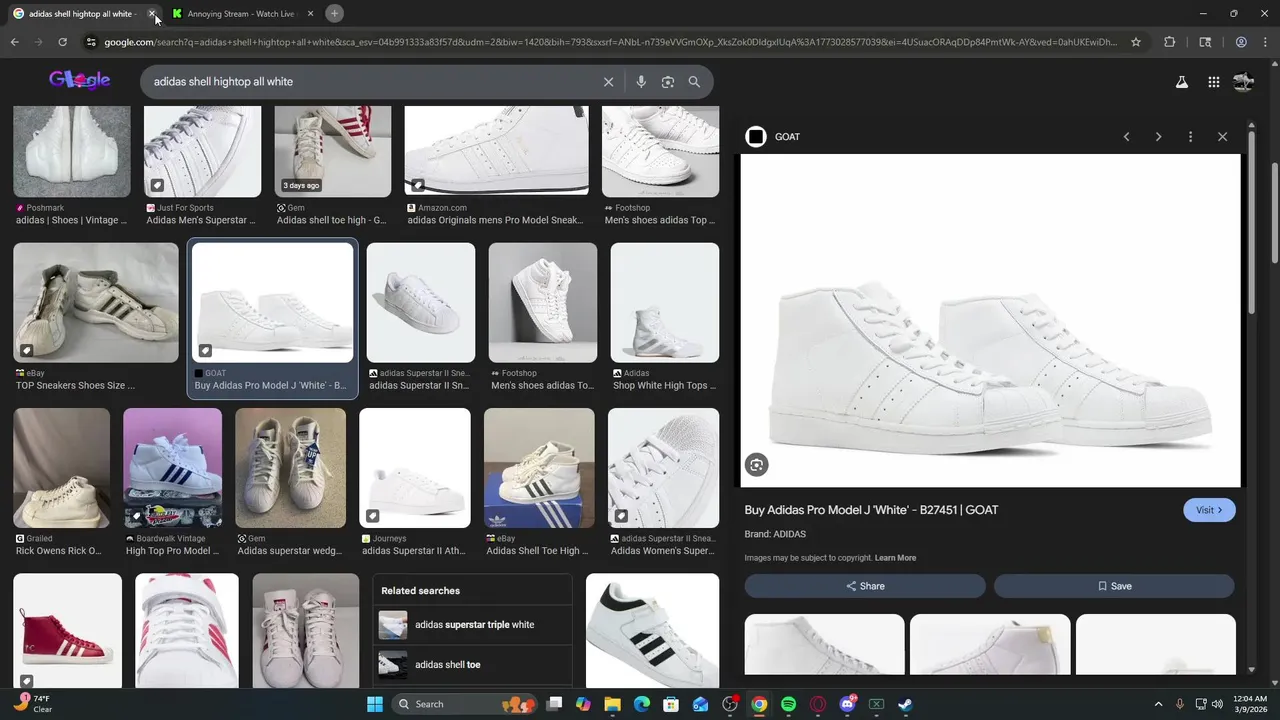Open the Google apps grid
1280x720 pixels.
1213,82
